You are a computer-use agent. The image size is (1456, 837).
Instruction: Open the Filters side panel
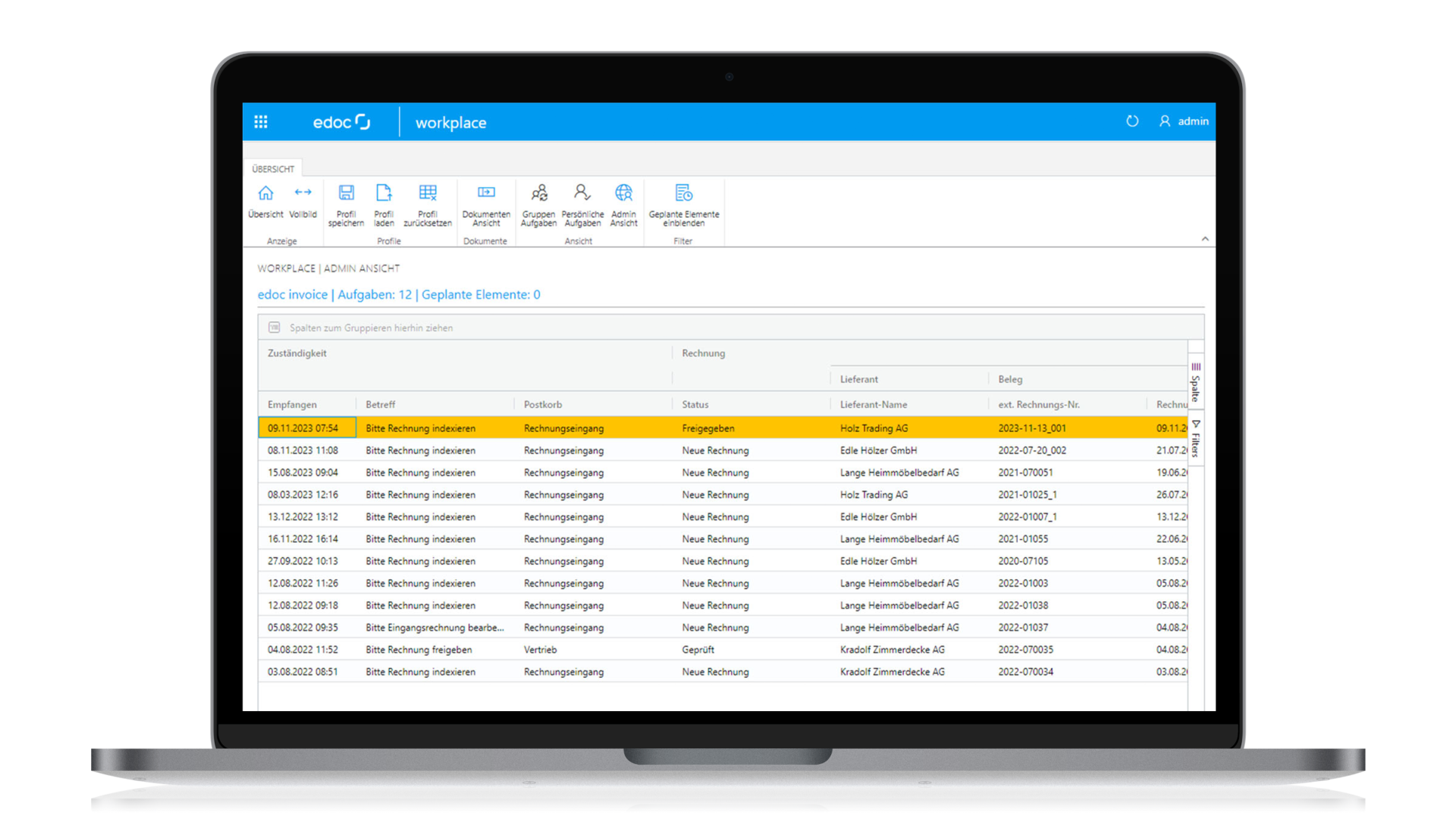(x=1196, y=438)
